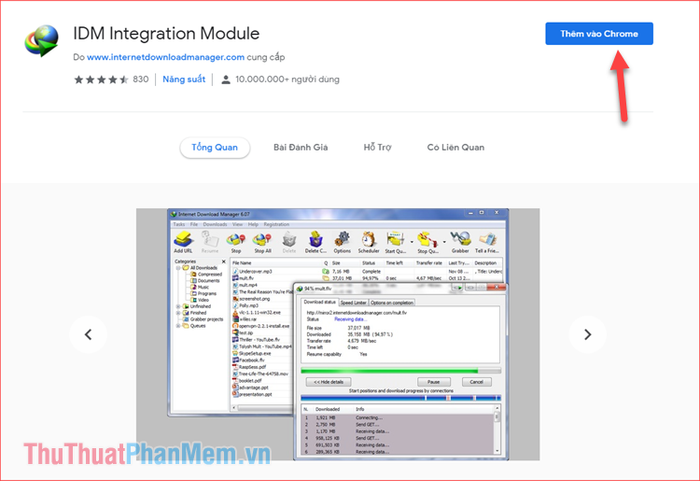Click the 'IDM Integration Module' title
The width and height of the screenshot is (700, 481).
(x=166, y=33)
